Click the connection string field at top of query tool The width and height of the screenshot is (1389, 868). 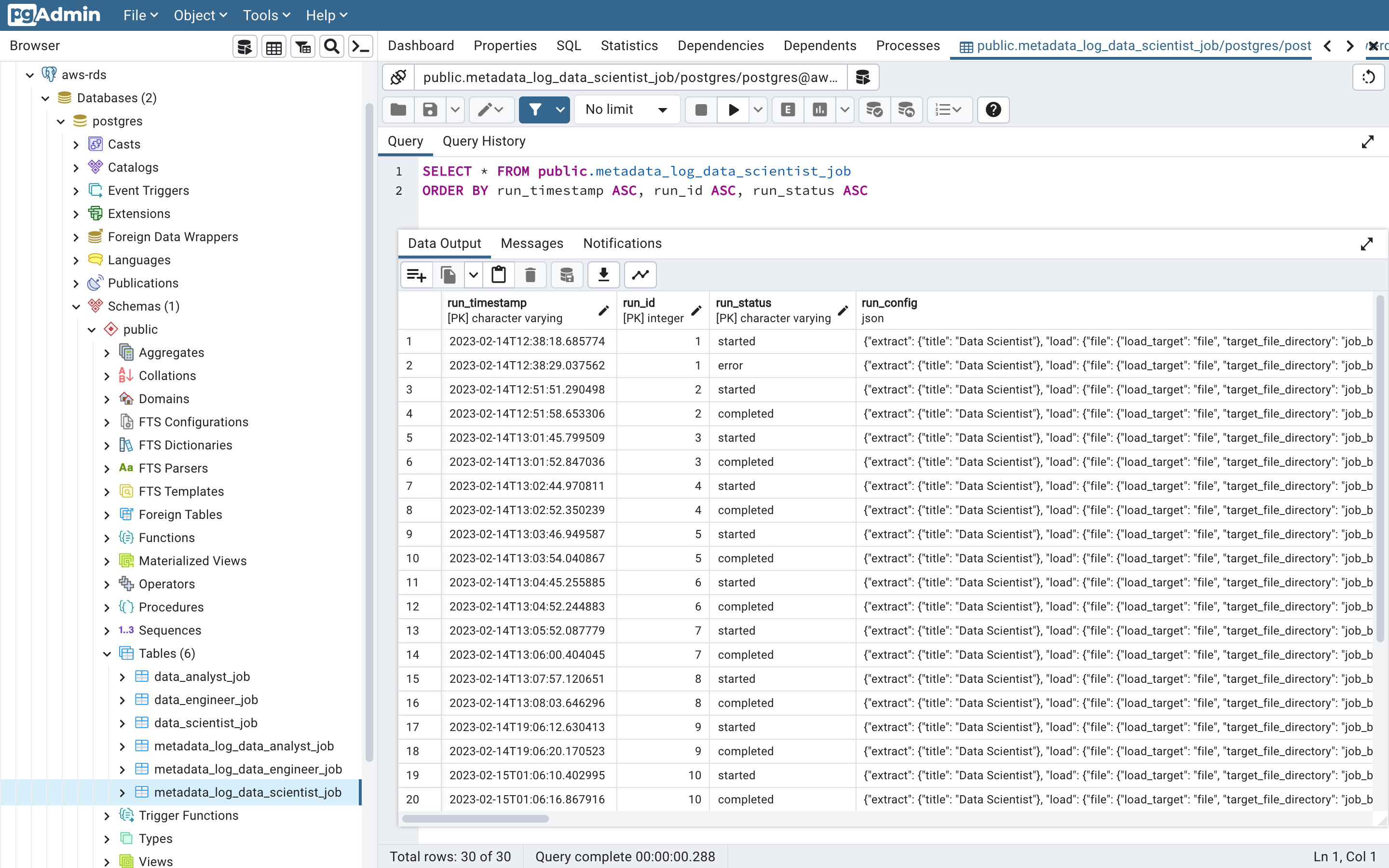(630, 78)
